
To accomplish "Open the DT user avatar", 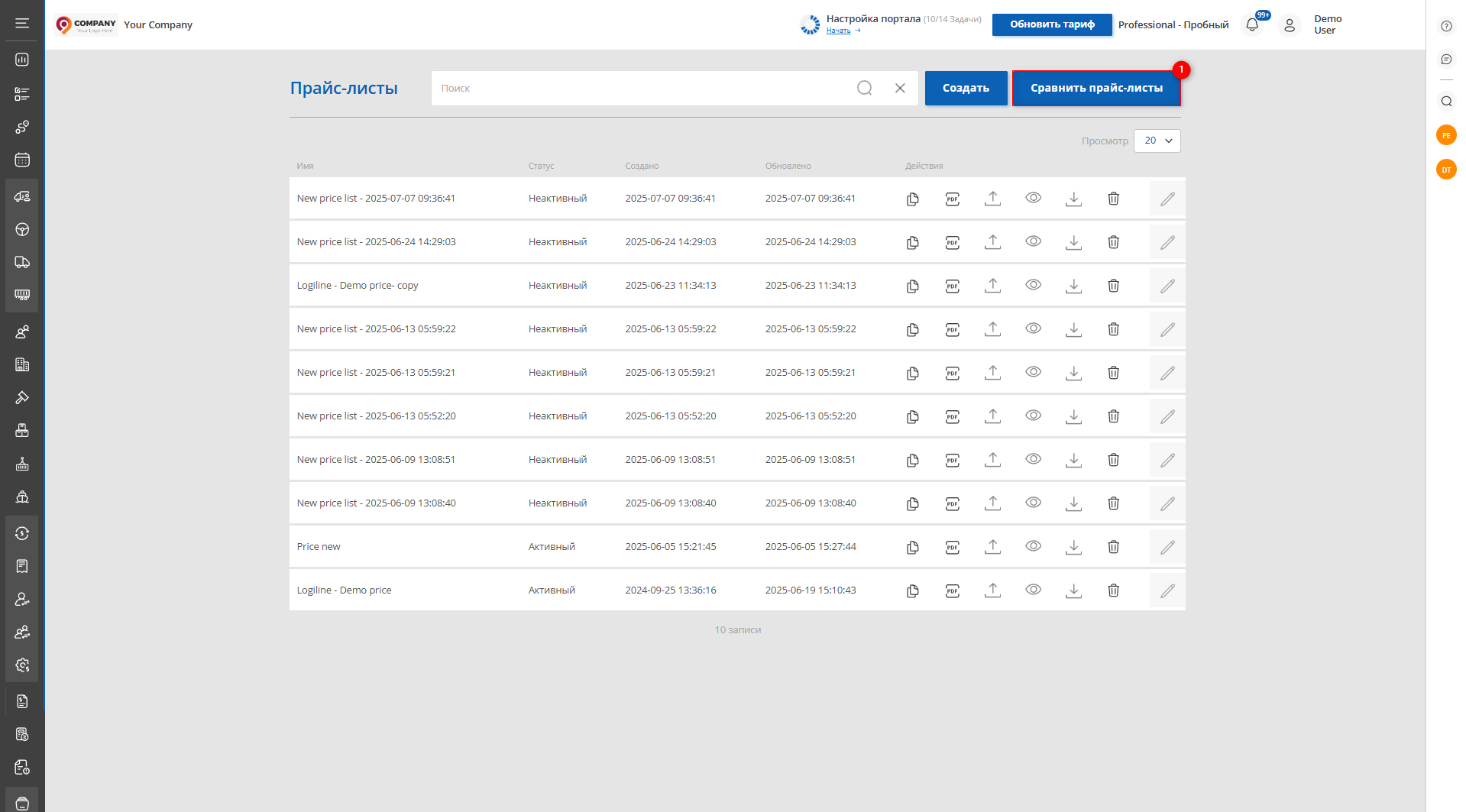I will pyautogui.click(x=1446, y=170).
